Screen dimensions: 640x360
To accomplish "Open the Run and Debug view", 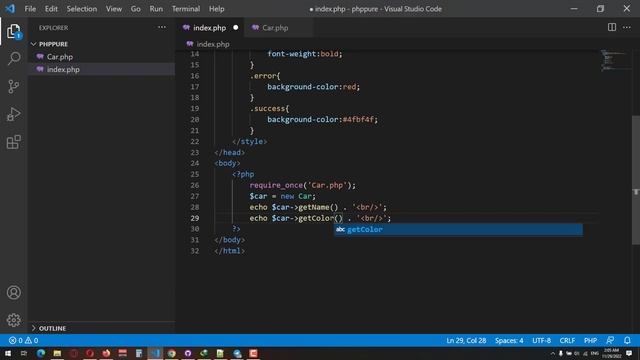I will (13, 114).
